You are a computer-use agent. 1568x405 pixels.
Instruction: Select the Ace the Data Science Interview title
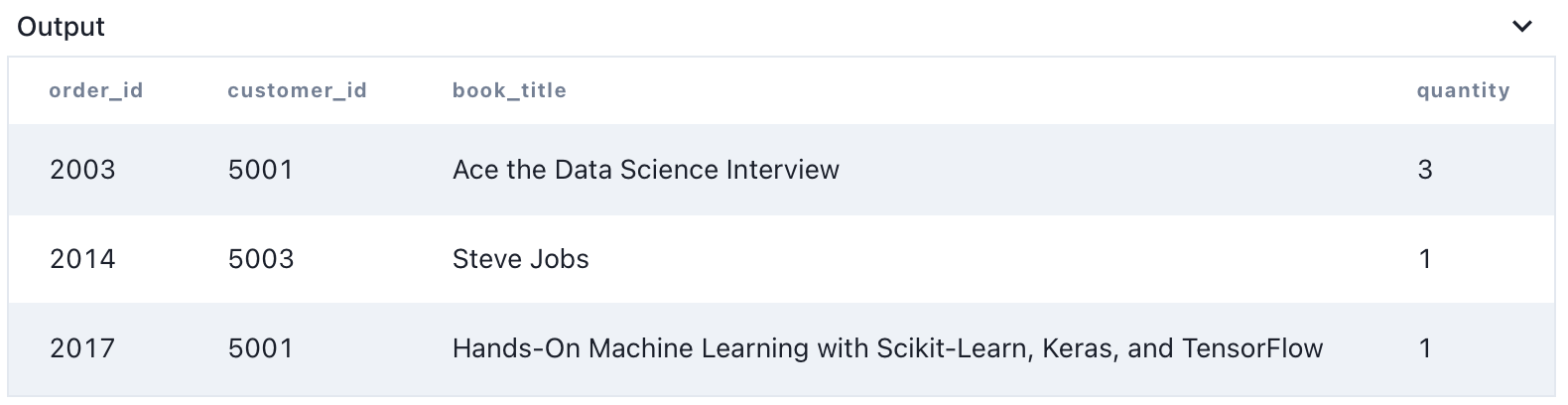point(646,170)
